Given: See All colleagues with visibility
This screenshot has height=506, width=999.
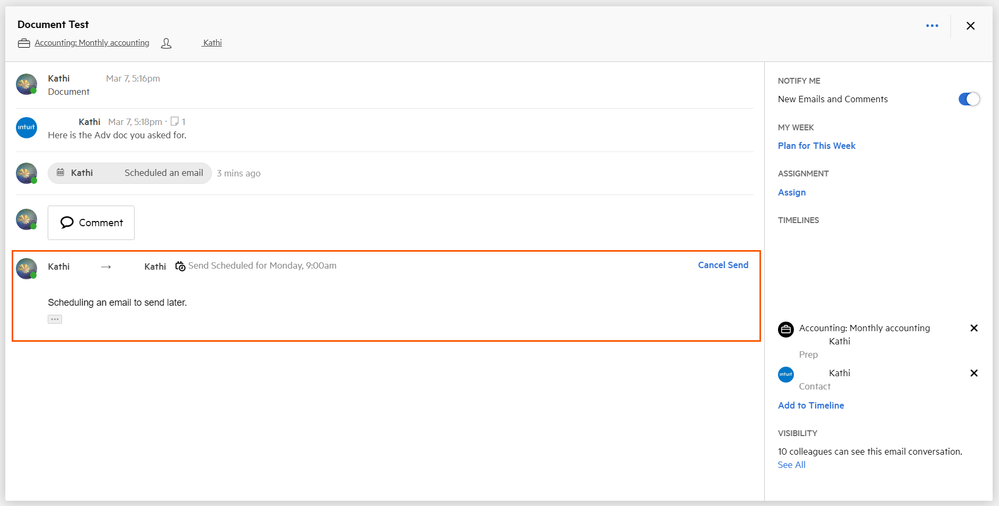Looking at the screenshot, I should [791, 465].
